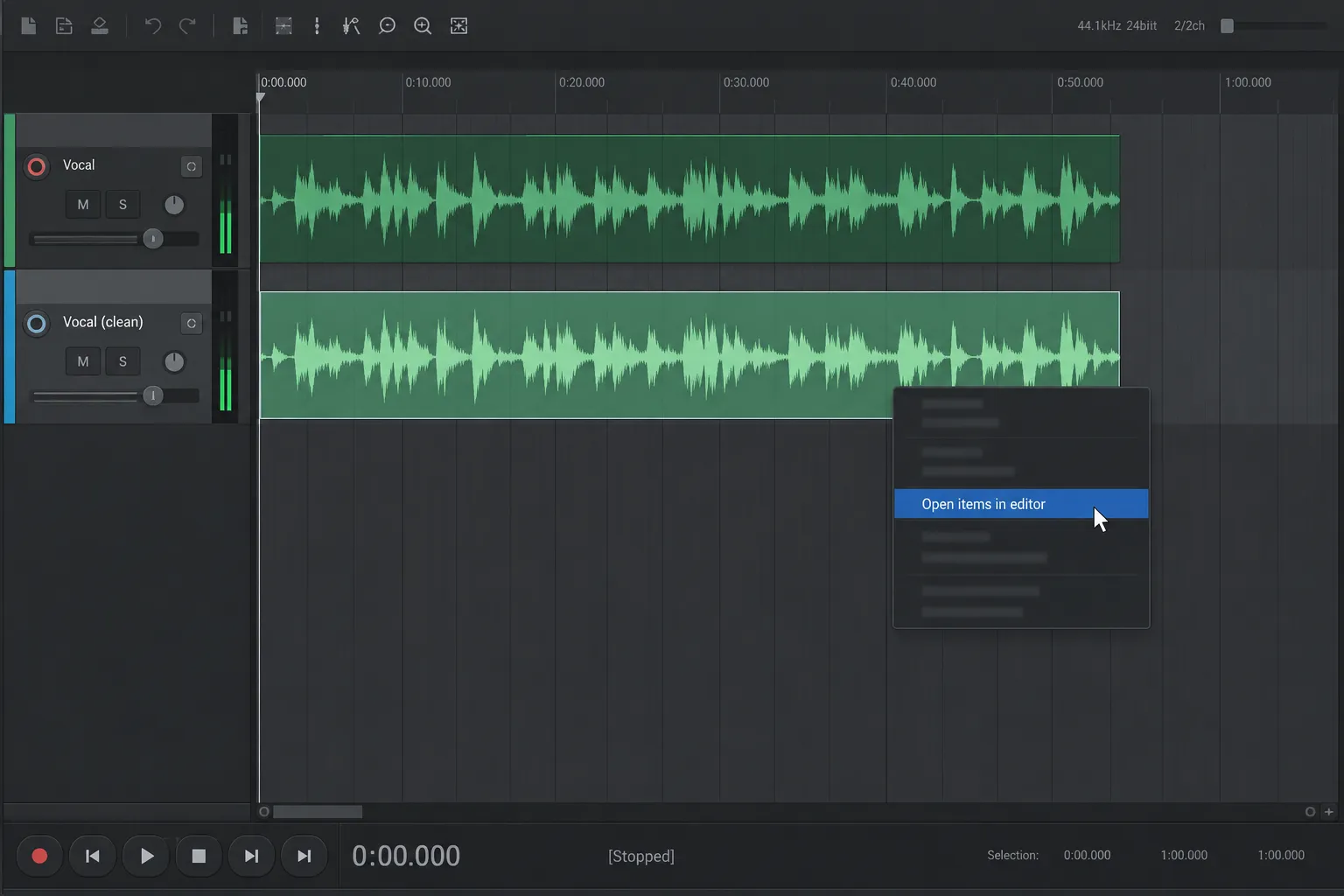Arm the Vocal track for recording
The width and height of the screenshot is (1344, 896).
(x=36, y=166)
